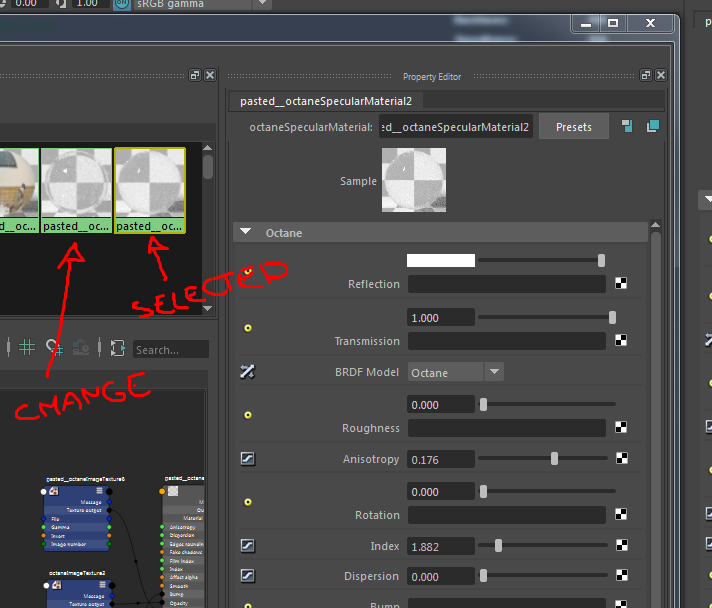Click the Transmission slider handle

(x=612, y=317)
